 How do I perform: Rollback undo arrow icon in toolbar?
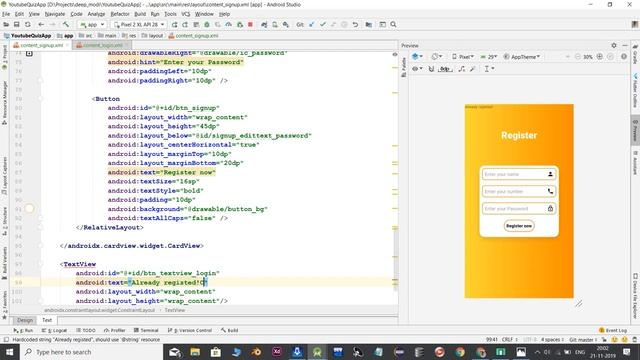coord(355,24)
